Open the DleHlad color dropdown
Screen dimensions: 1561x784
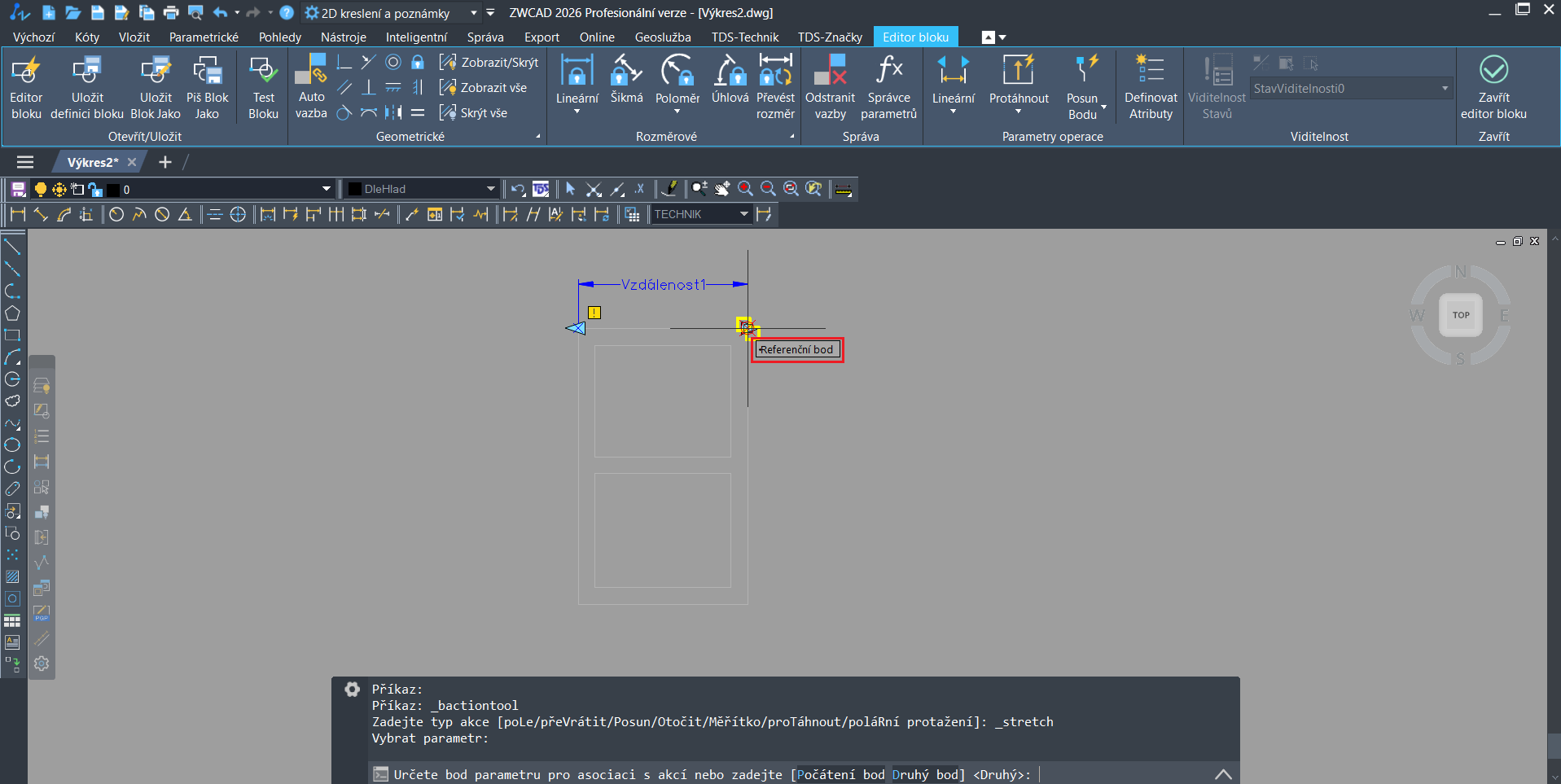coord(490,189)
